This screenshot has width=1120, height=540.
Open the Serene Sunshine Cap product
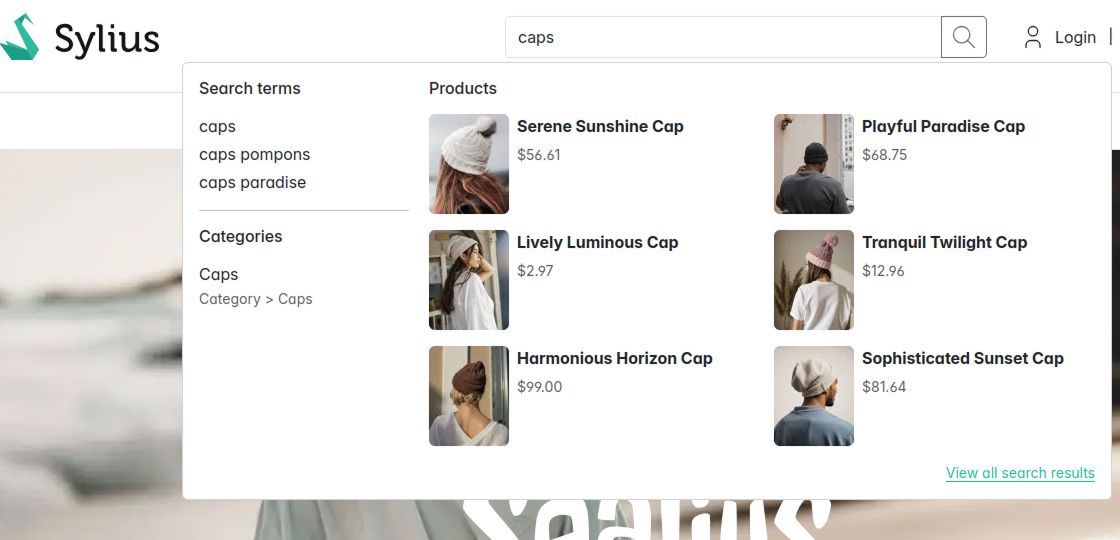600,126
